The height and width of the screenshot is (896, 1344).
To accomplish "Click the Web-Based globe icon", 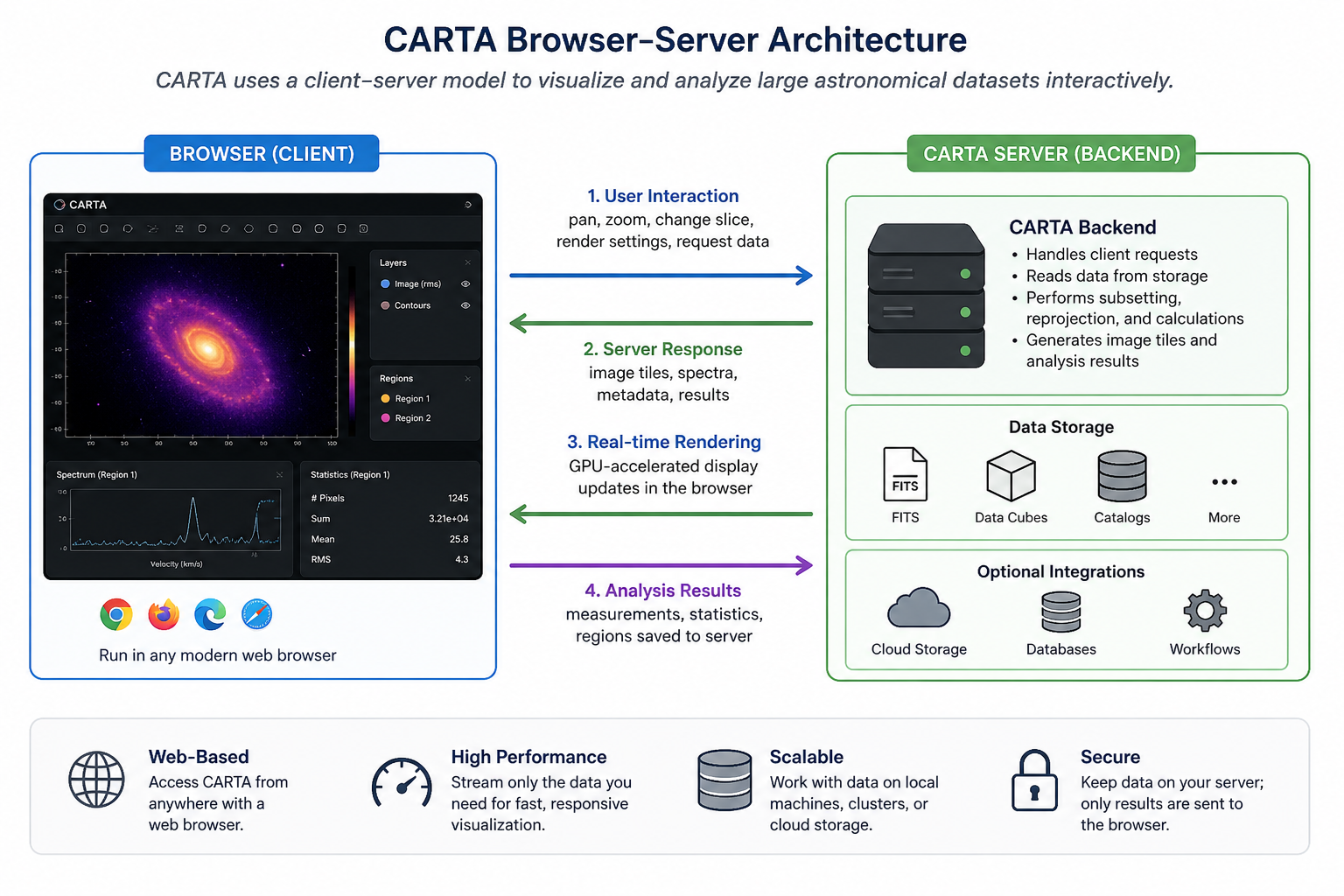I will [x=97, y=780].
